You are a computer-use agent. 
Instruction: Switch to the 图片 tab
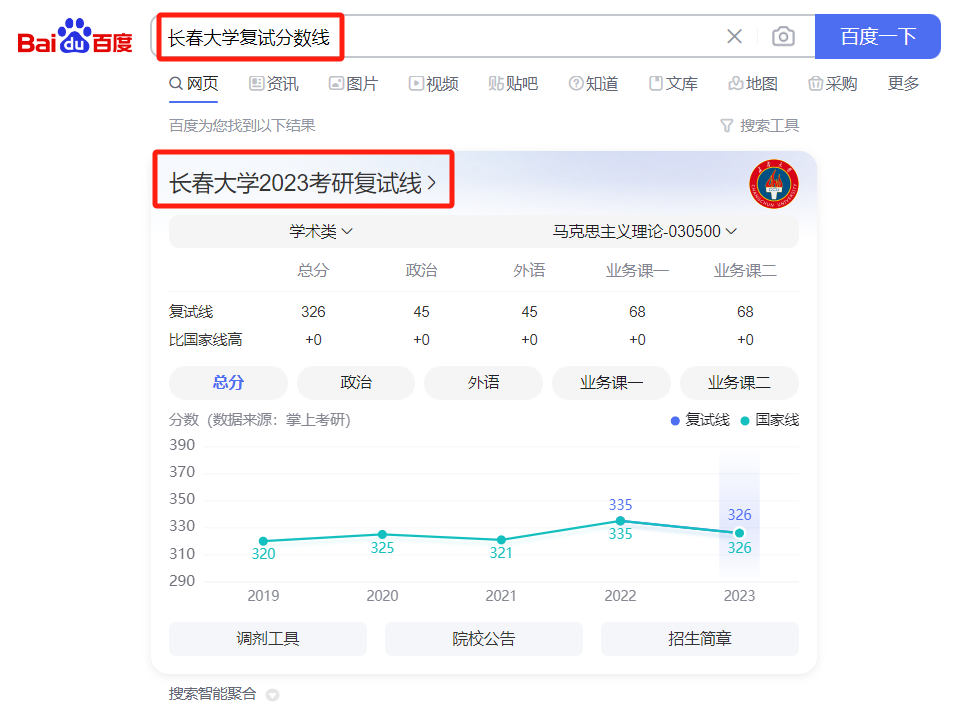(x=353, y=84)
